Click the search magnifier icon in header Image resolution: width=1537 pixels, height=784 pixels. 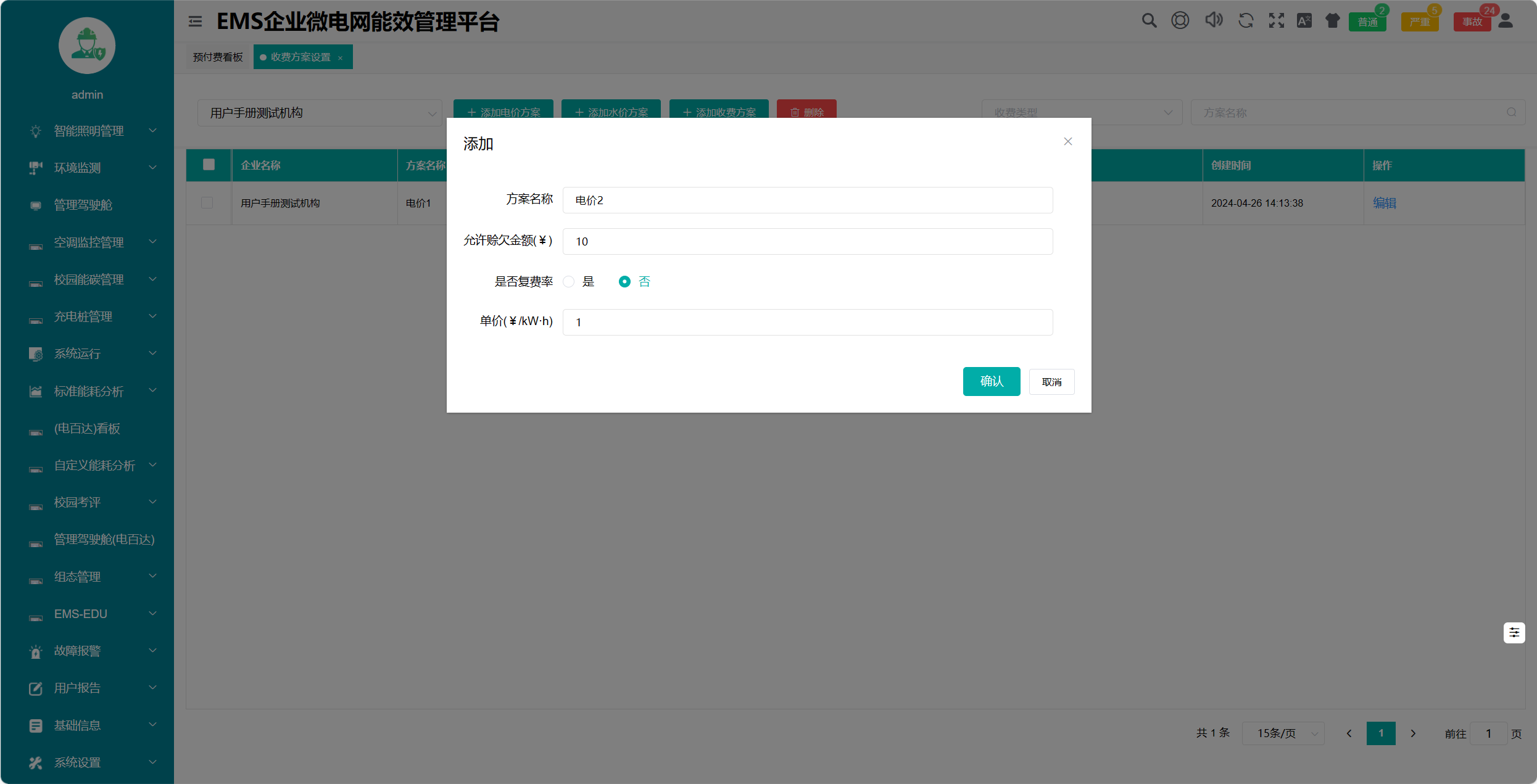click(1149, 21)
